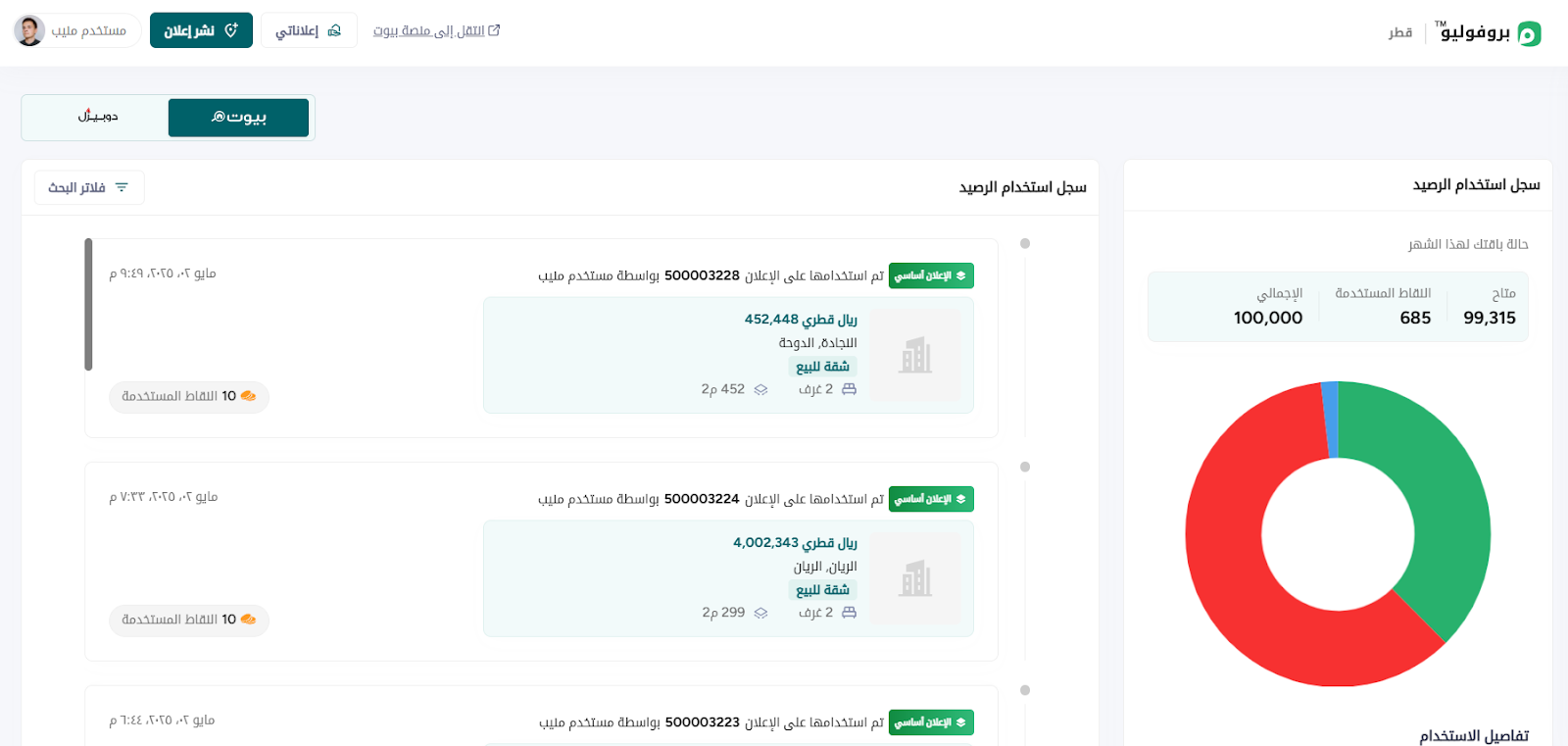Switch to the بيوت platform tab
1568x746 pixels.
(x=238, y=118)
